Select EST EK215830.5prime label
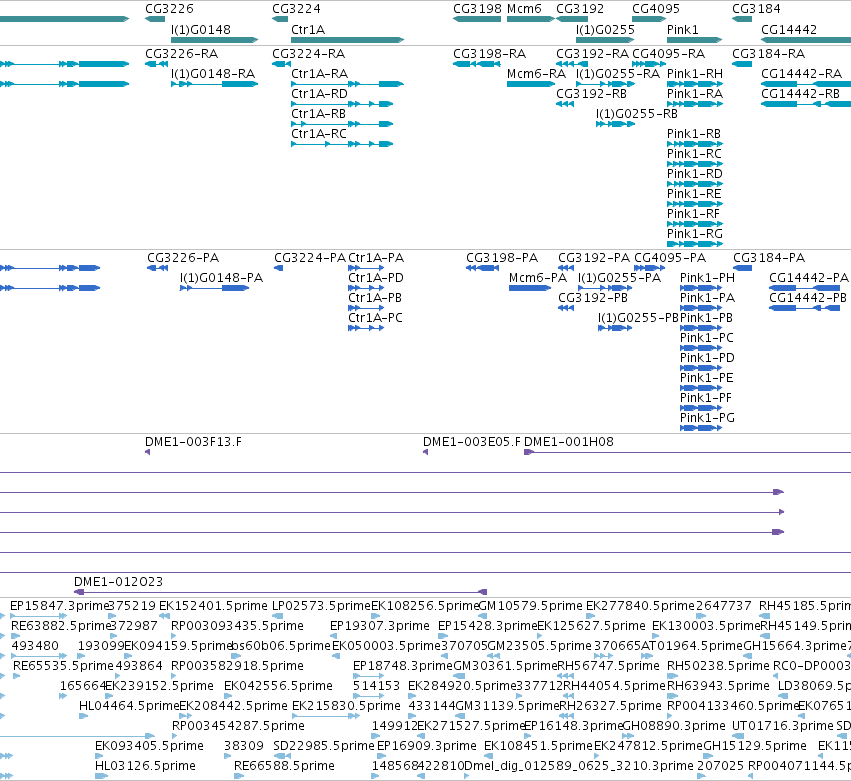851x781 pixels. [346, 706]
